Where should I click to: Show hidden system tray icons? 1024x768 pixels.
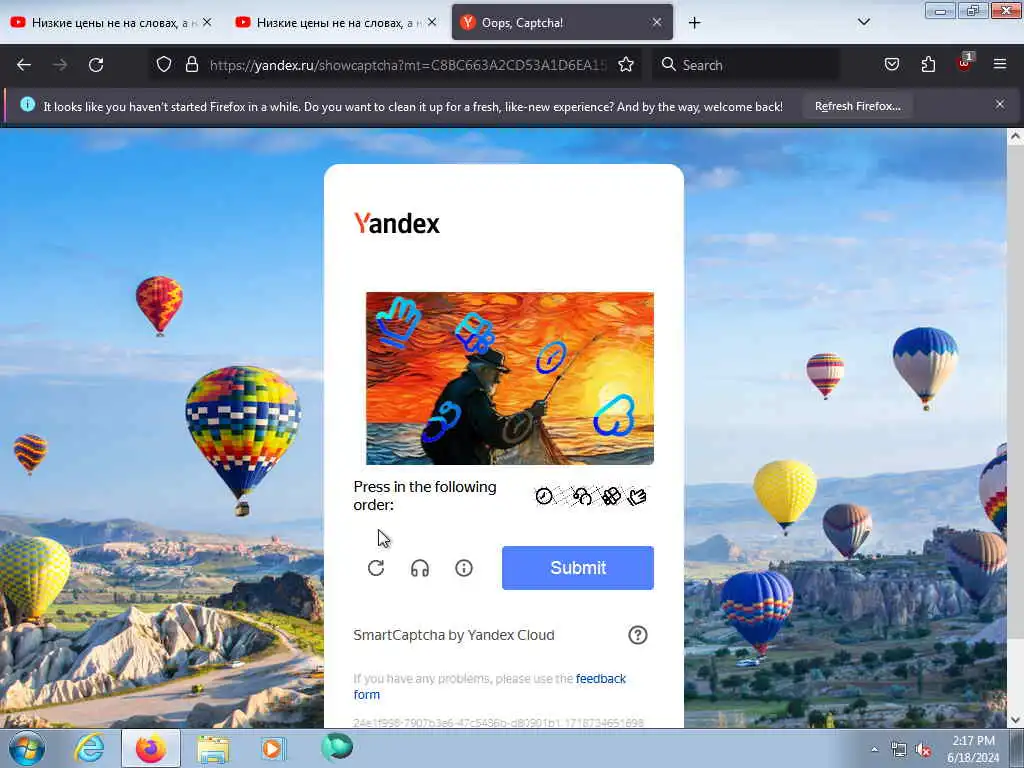[874, 749]
